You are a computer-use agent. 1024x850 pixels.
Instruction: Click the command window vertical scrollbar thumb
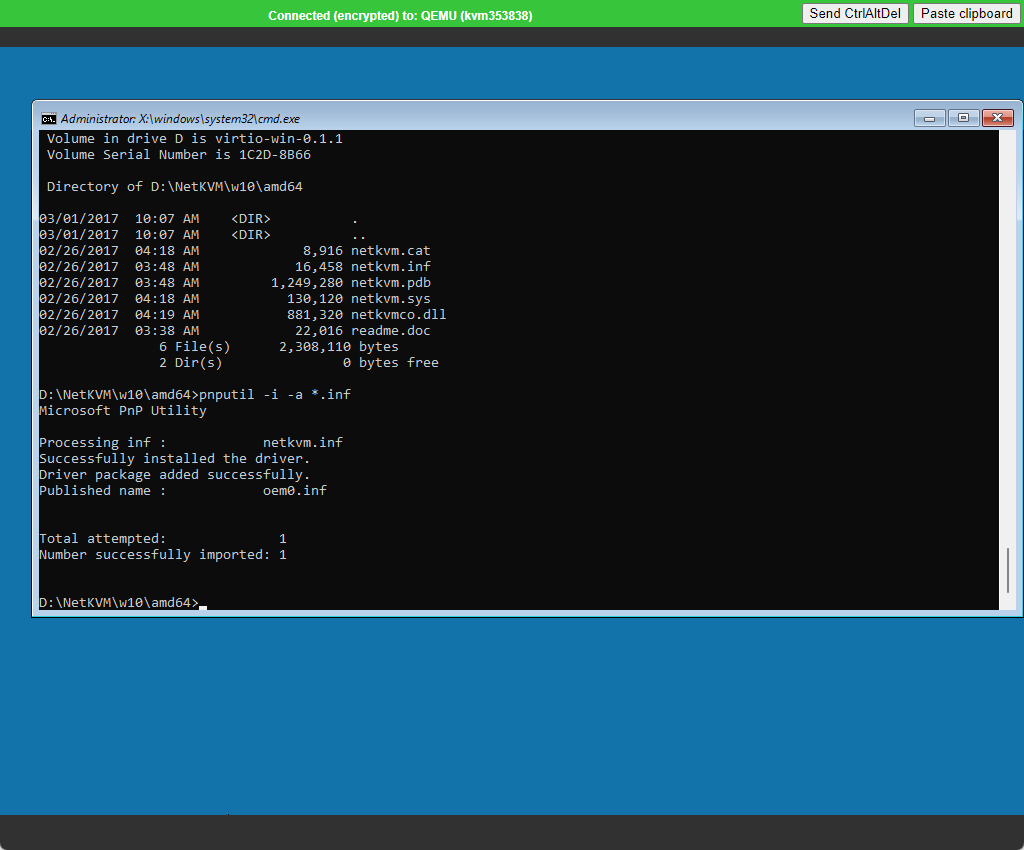[x=1008, y=569]
